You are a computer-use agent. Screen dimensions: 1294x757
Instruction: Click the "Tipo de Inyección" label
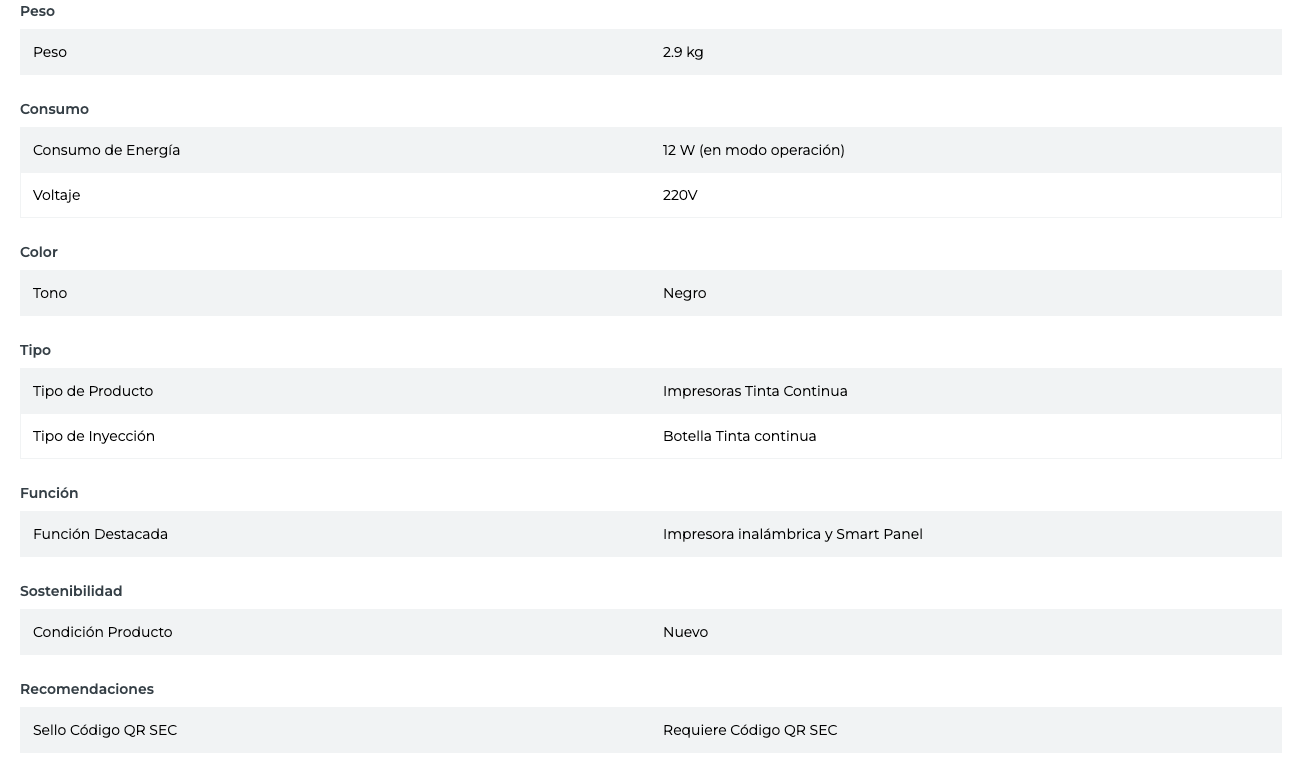pyautogui.click(x=94, y=436)
